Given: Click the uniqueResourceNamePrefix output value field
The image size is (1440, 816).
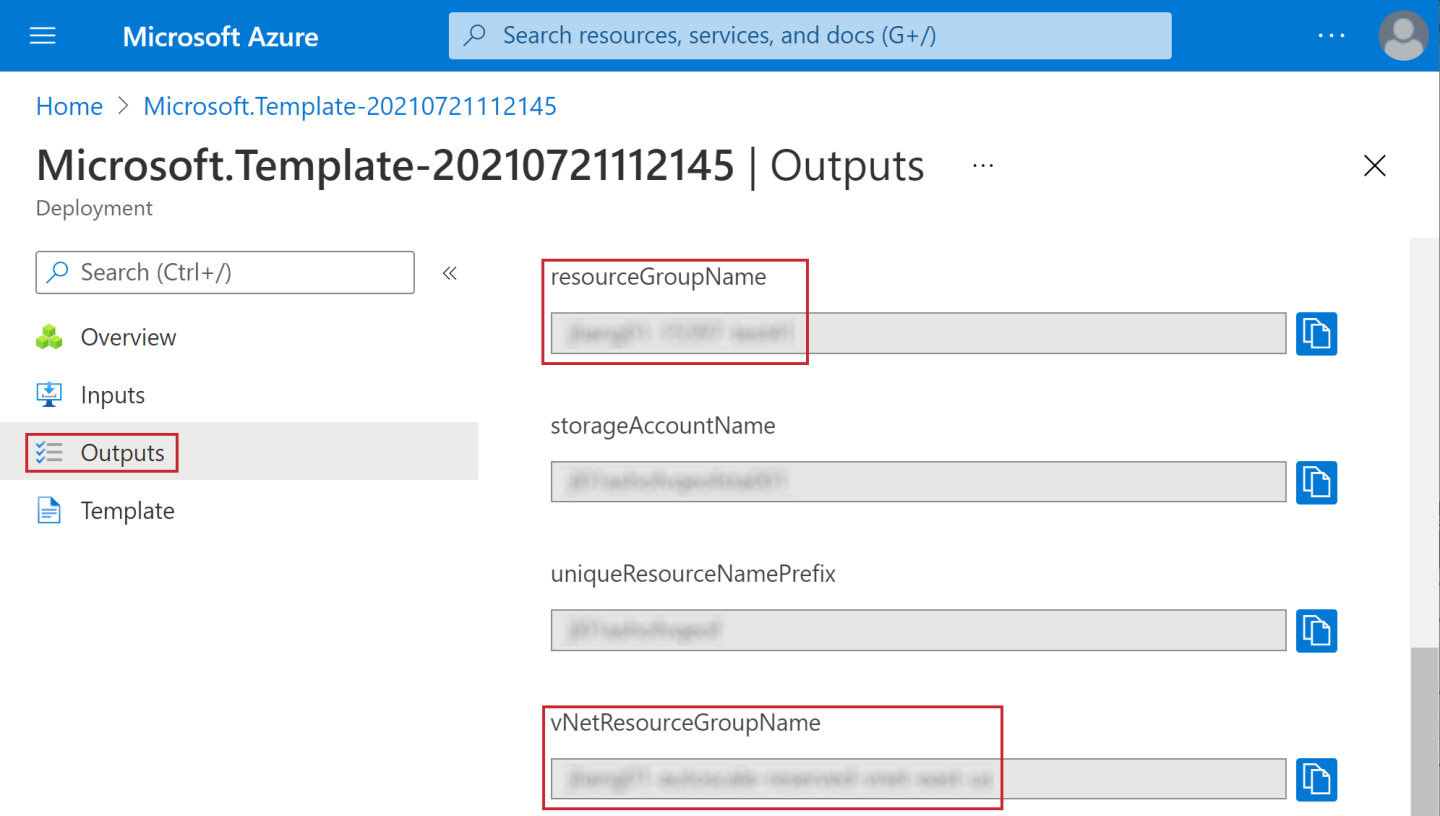Looking at the screenshot, I should pyautogui.click(x=918, y=631).
